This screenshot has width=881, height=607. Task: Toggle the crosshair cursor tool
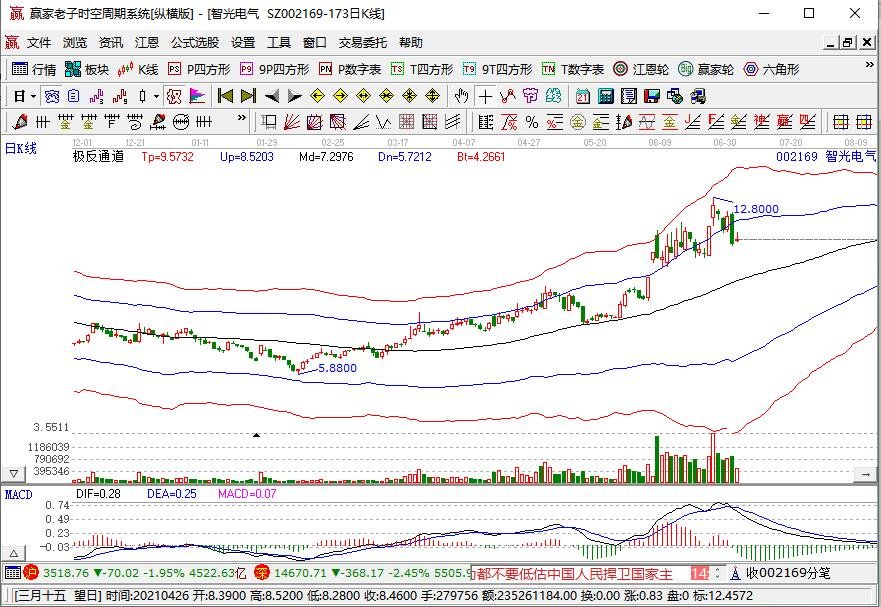point(485,96)
